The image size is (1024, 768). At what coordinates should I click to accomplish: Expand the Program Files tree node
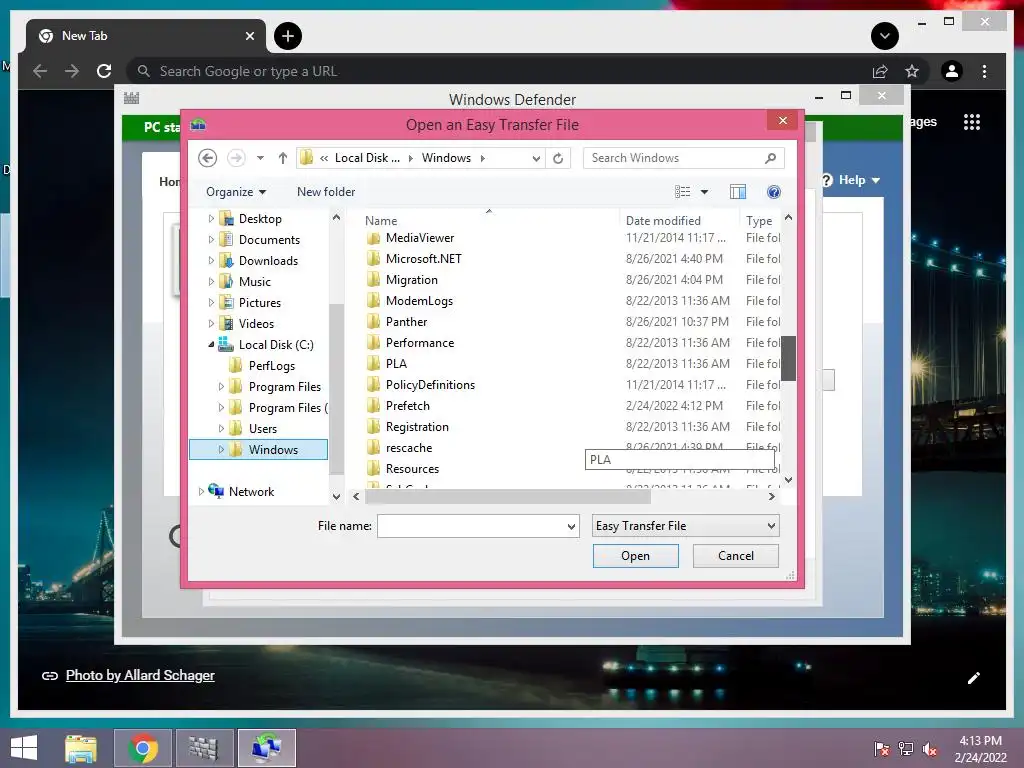tap(221, 387)
